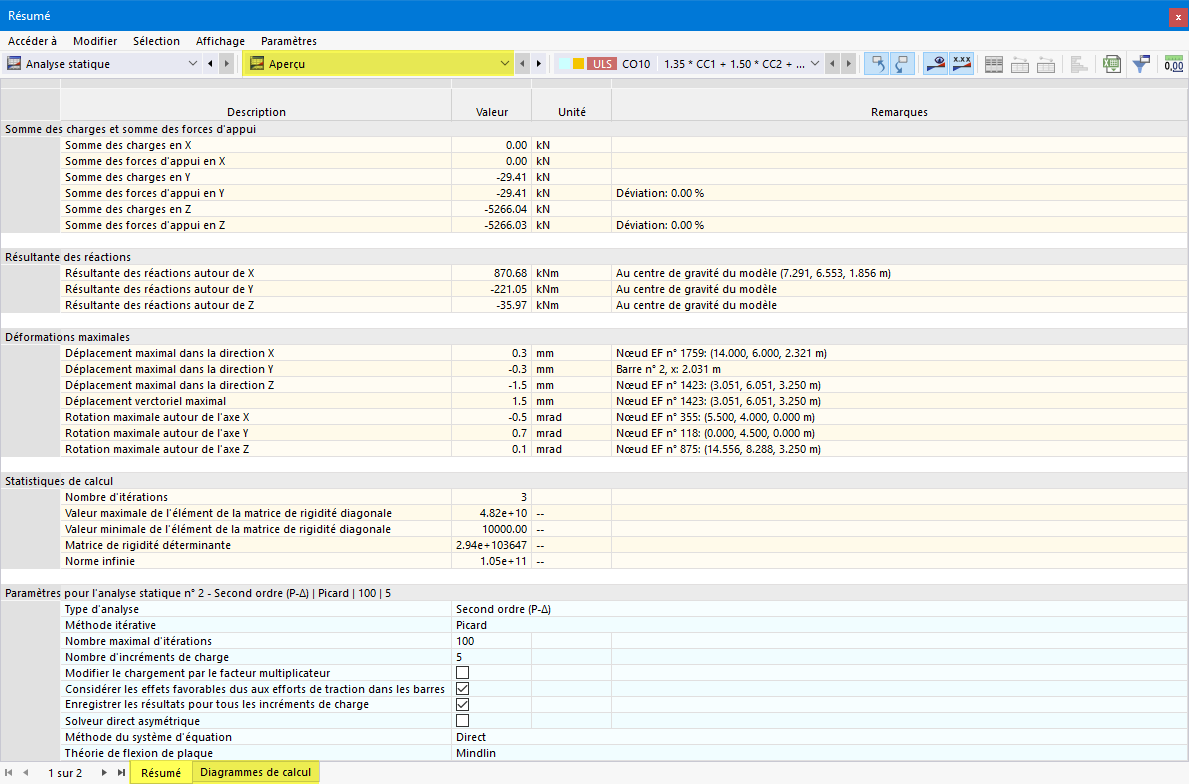Click the greyed bar chart icon

click(1079, 64)
